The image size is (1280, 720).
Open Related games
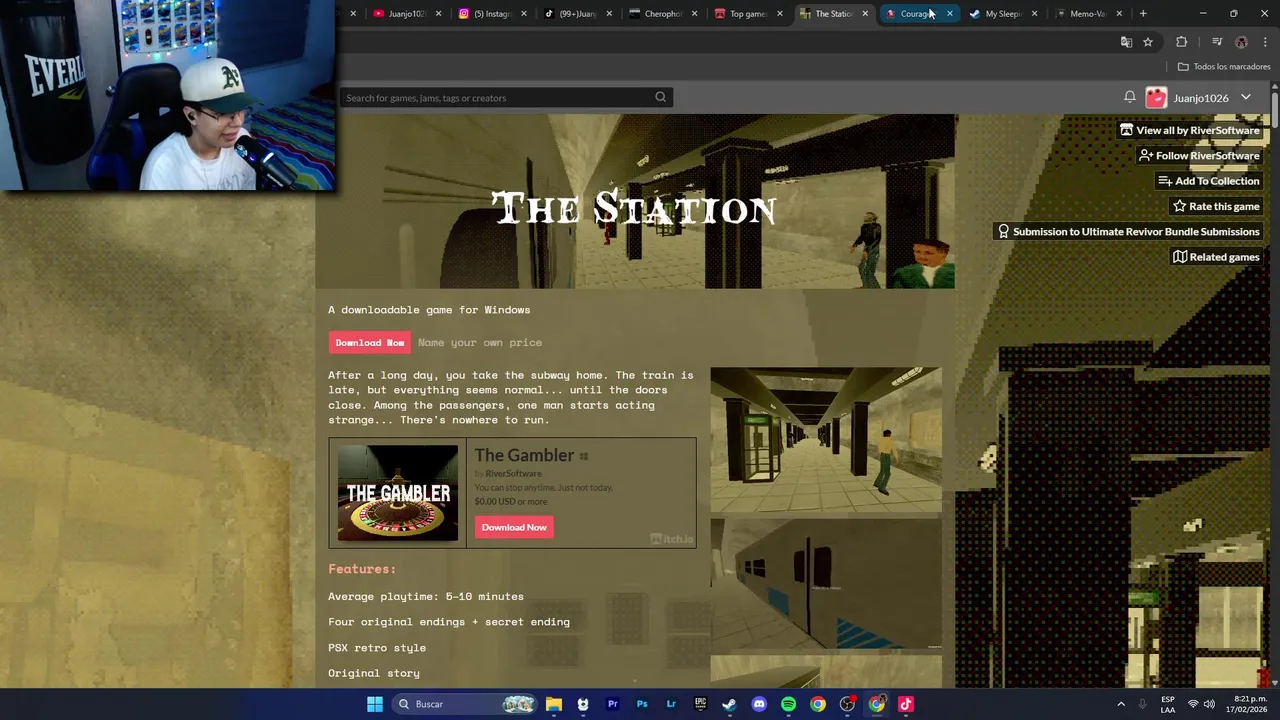(1215, 257)
